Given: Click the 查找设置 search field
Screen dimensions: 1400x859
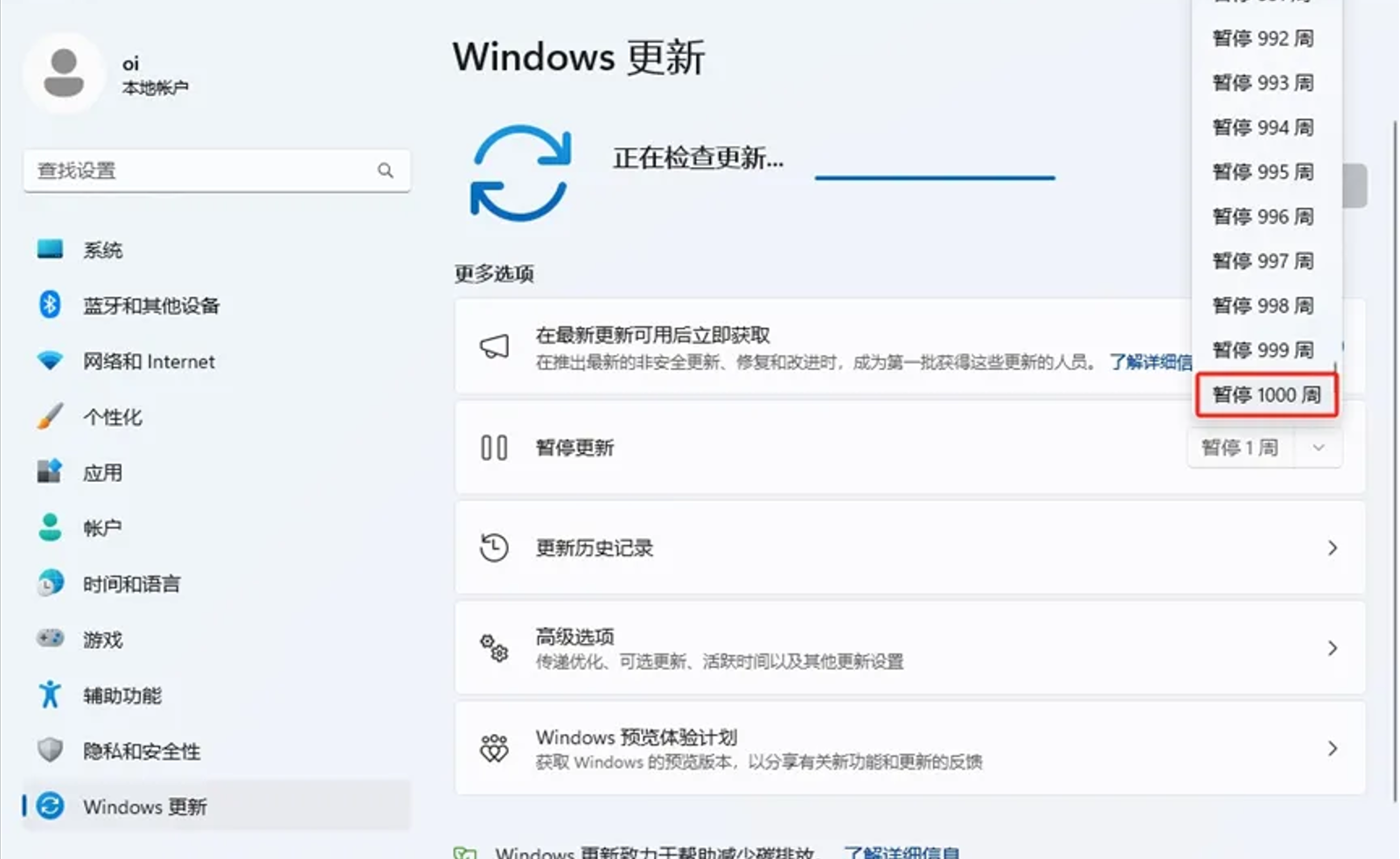Looking at the screenshot, I should (217, 171).
